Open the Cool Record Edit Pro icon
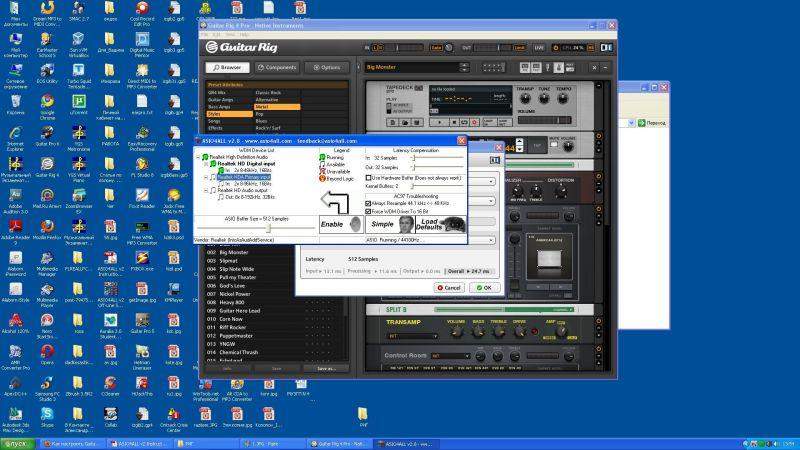800x450 pixels. point(142,13)
